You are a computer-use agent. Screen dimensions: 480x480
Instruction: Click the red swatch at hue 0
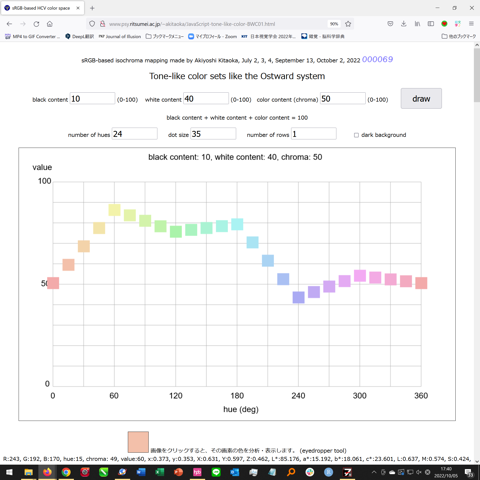(53, 283)
